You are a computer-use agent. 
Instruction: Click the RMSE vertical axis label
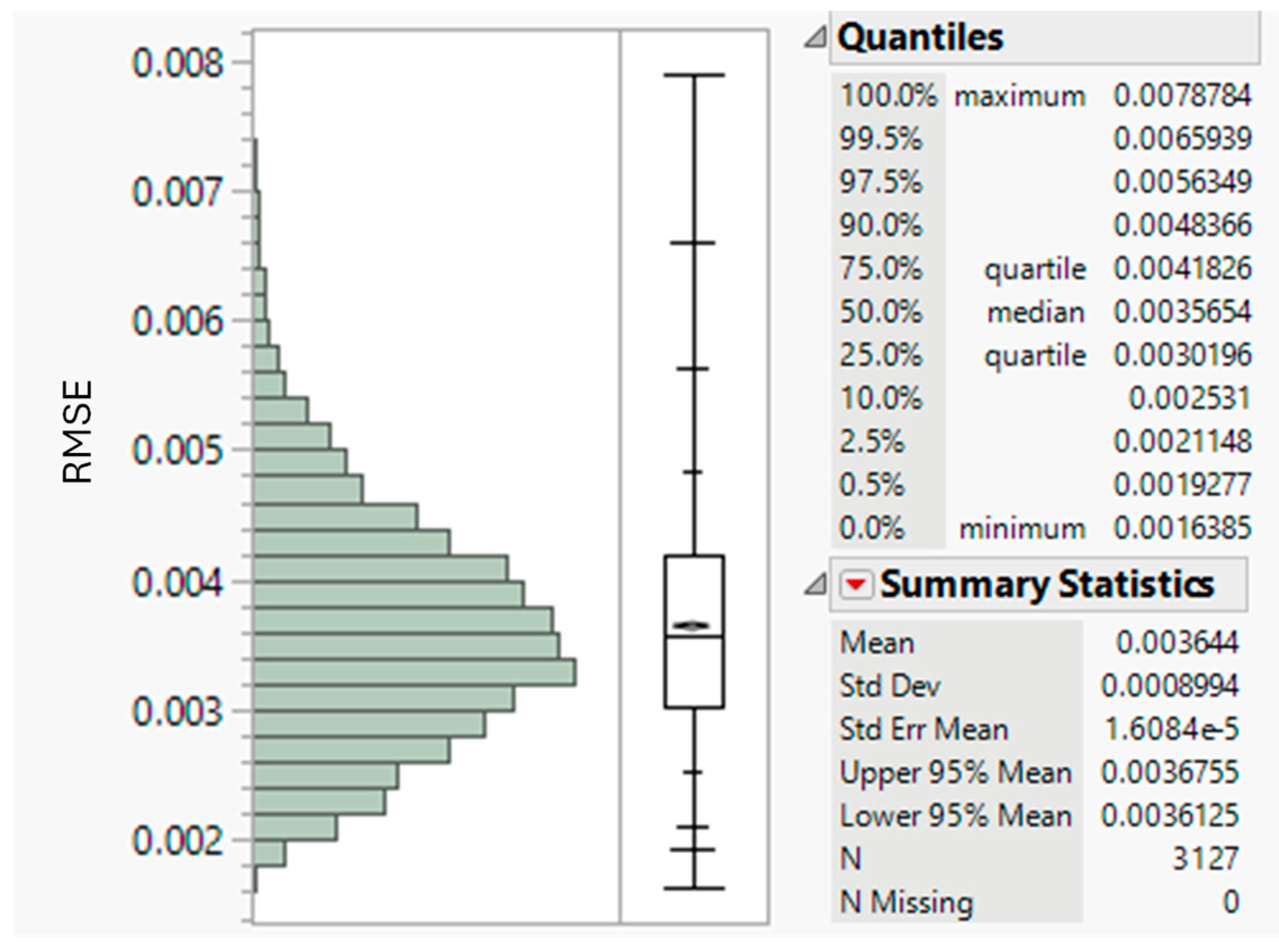point(76,431)
